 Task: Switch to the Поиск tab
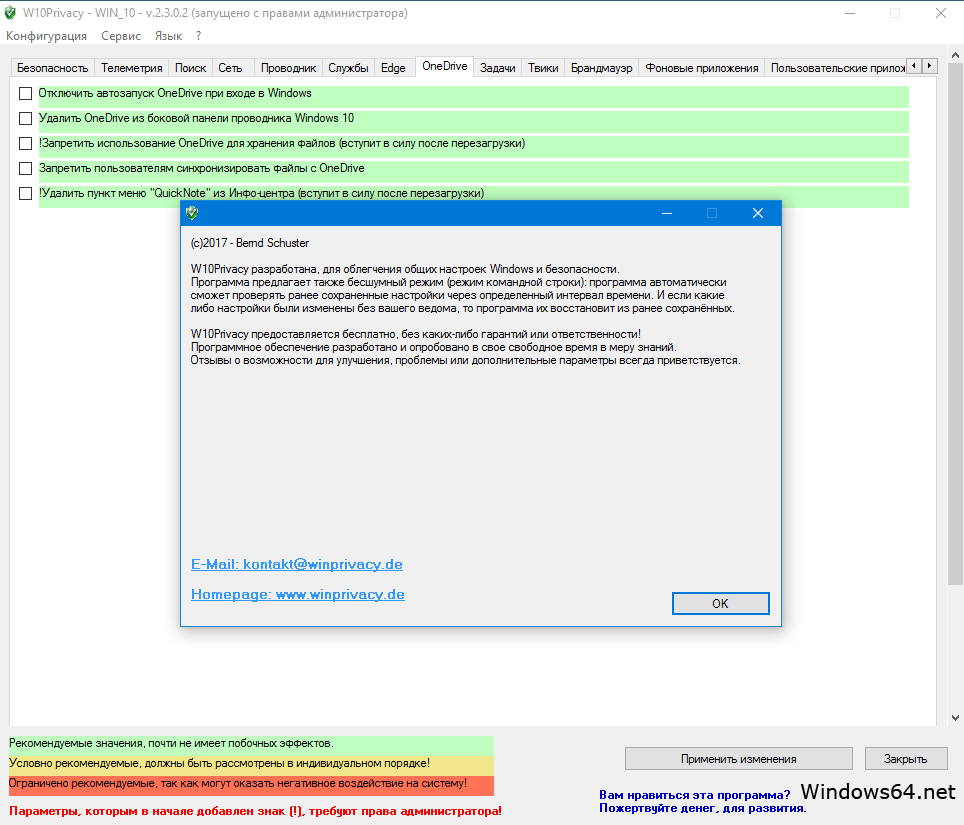coord(191,68)
